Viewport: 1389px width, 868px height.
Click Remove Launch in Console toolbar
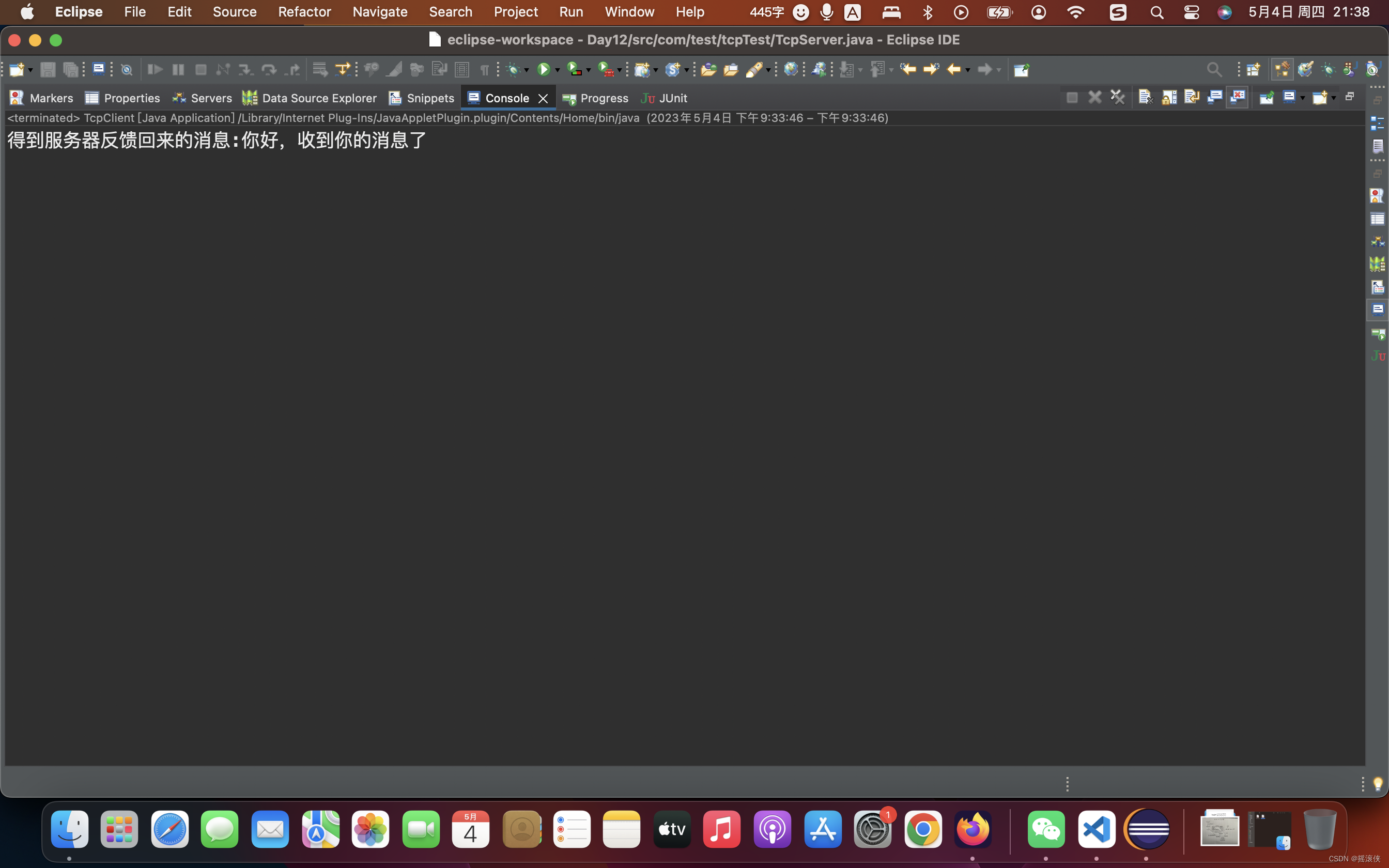pos(1094,98)
